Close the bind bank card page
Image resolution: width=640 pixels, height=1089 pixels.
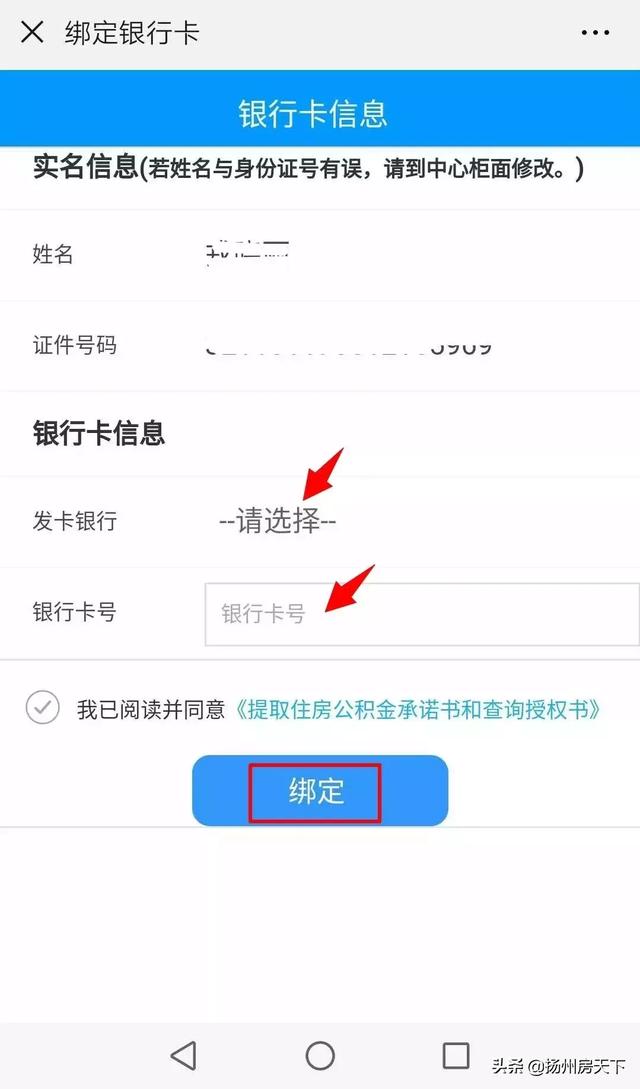32,32
